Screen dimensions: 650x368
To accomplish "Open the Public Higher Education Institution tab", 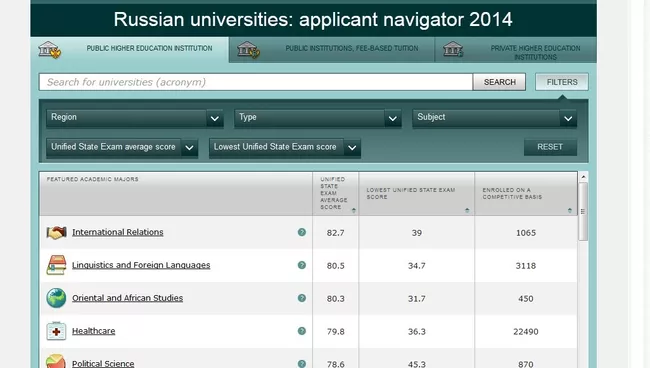I will click(129, 50).
